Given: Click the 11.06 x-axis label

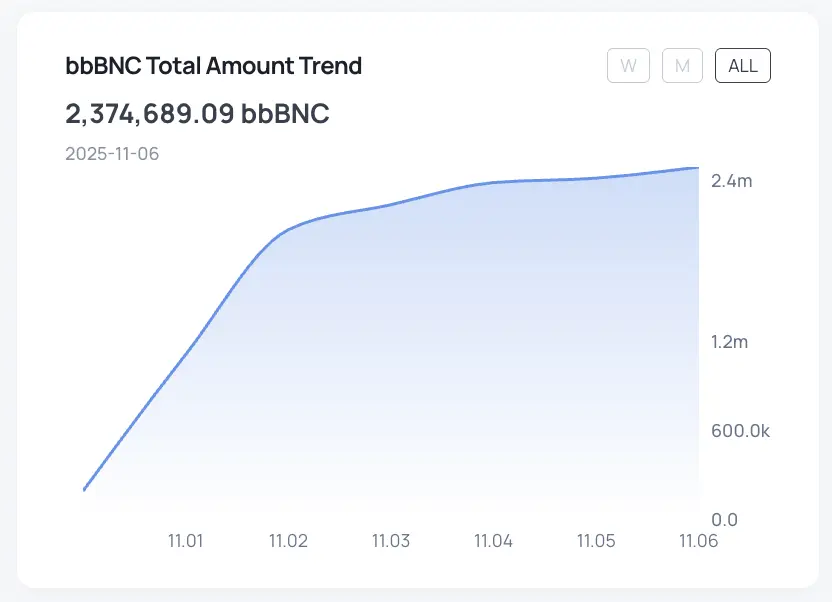Looking at the screenshot, I should [698, 541].
